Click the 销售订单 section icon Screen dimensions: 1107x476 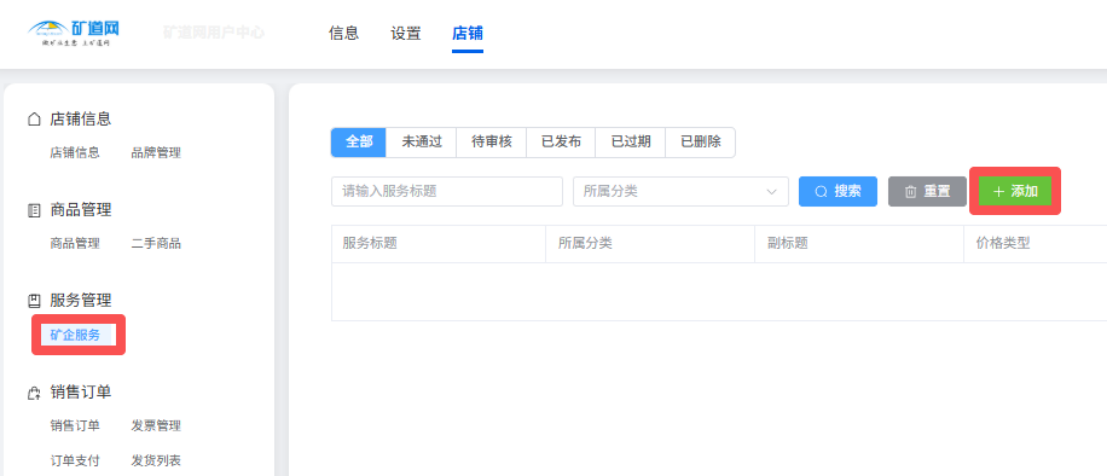pyautogui.click(x=34, y=392)
